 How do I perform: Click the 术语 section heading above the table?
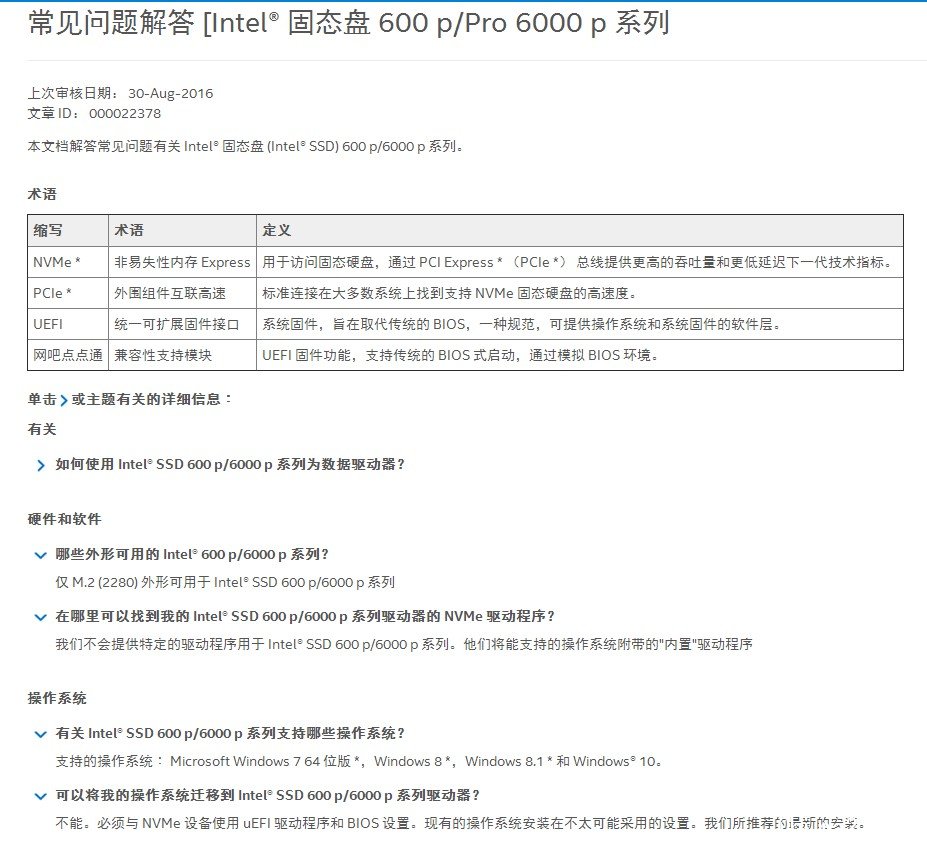click(x=42, y=194)
